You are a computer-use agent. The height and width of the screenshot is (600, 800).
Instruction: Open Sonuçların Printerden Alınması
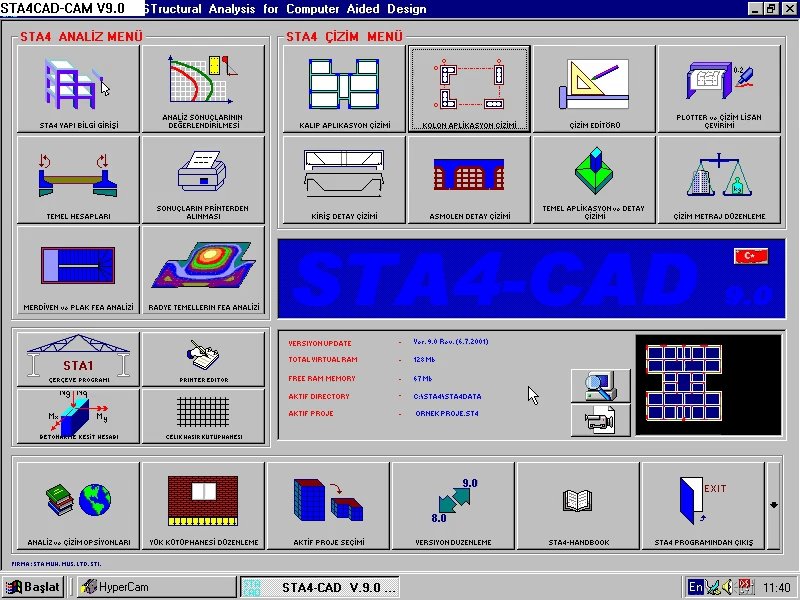point(203,180)
